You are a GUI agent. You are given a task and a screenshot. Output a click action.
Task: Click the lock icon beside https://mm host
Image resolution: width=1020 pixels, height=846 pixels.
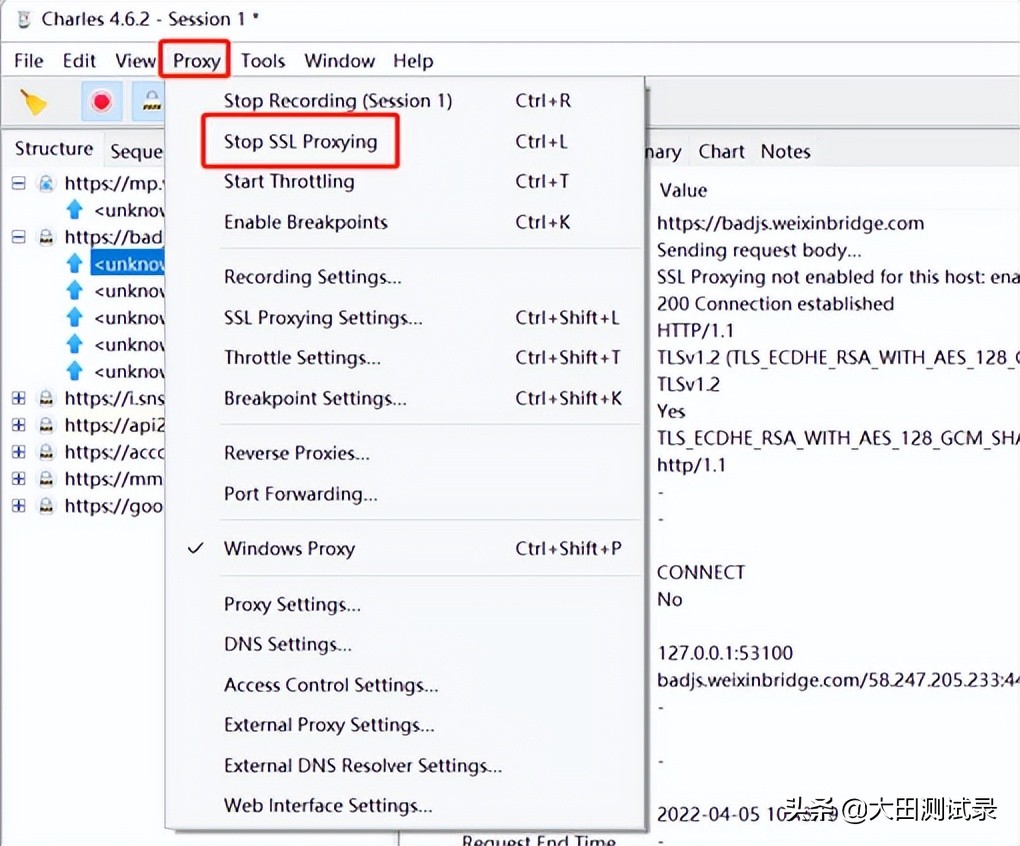(x=46, y=479)
